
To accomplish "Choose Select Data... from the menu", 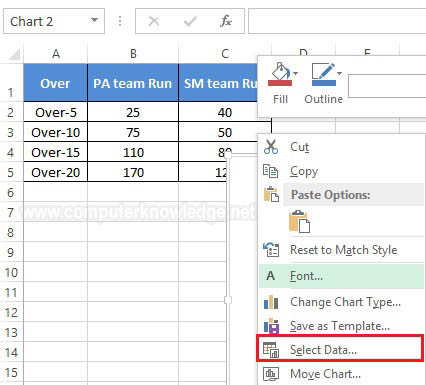I will coord(340,349).
